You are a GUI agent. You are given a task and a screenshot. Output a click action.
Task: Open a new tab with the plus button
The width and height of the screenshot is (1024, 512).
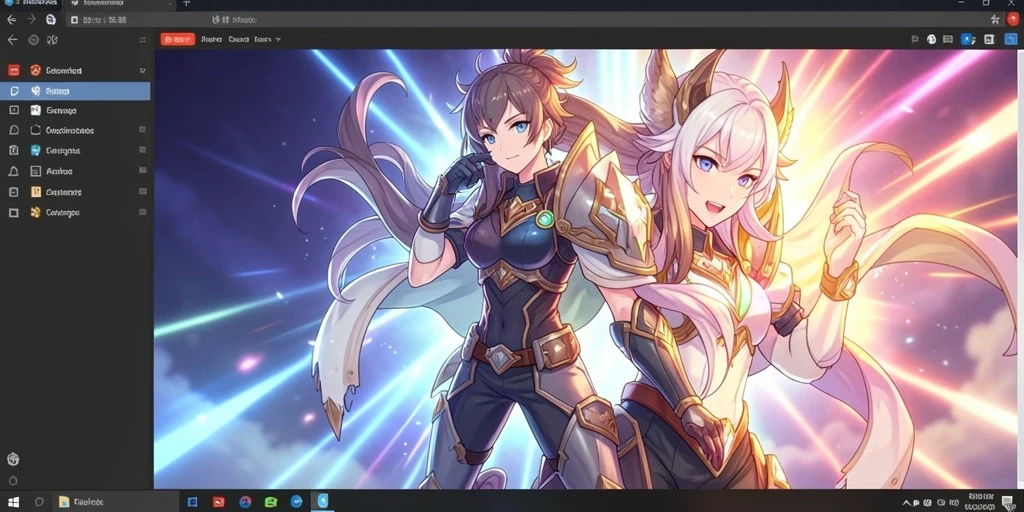186,4
